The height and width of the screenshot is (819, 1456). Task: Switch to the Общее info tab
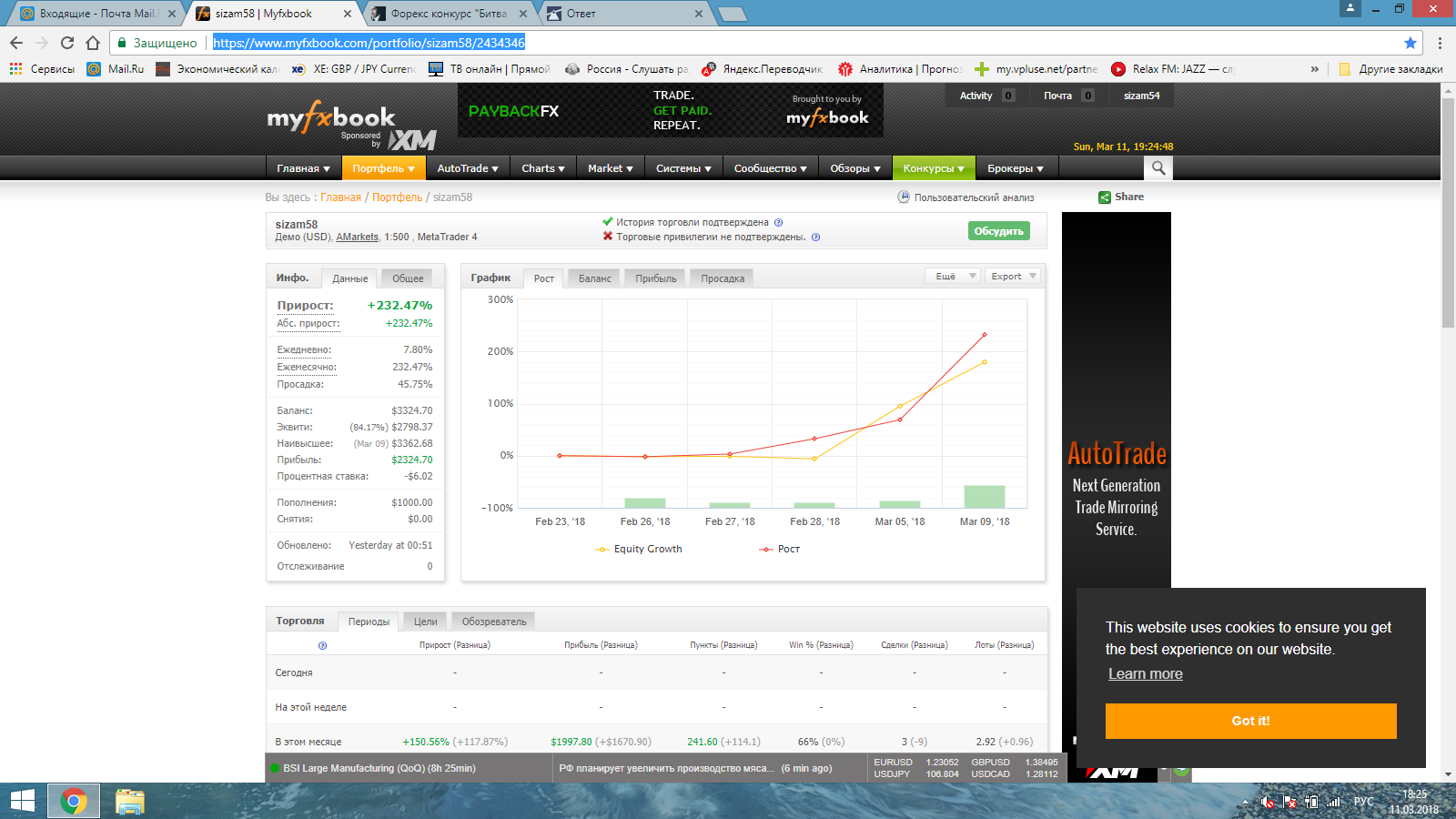pos(408,278)
